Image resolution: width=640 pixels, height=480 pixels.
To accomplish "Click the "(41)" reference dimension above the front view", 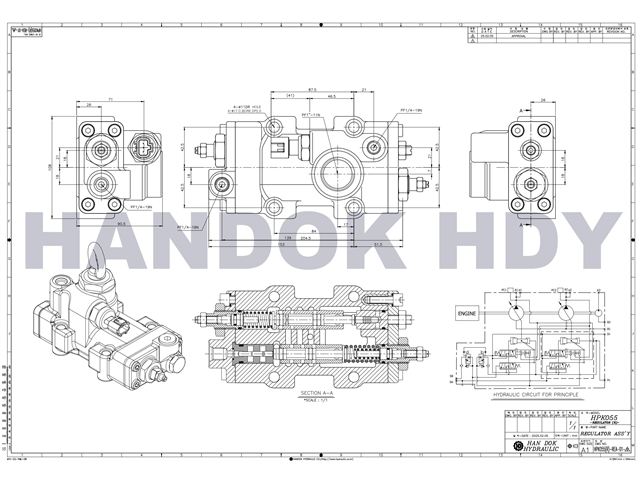I will click(x=290, y=96).
